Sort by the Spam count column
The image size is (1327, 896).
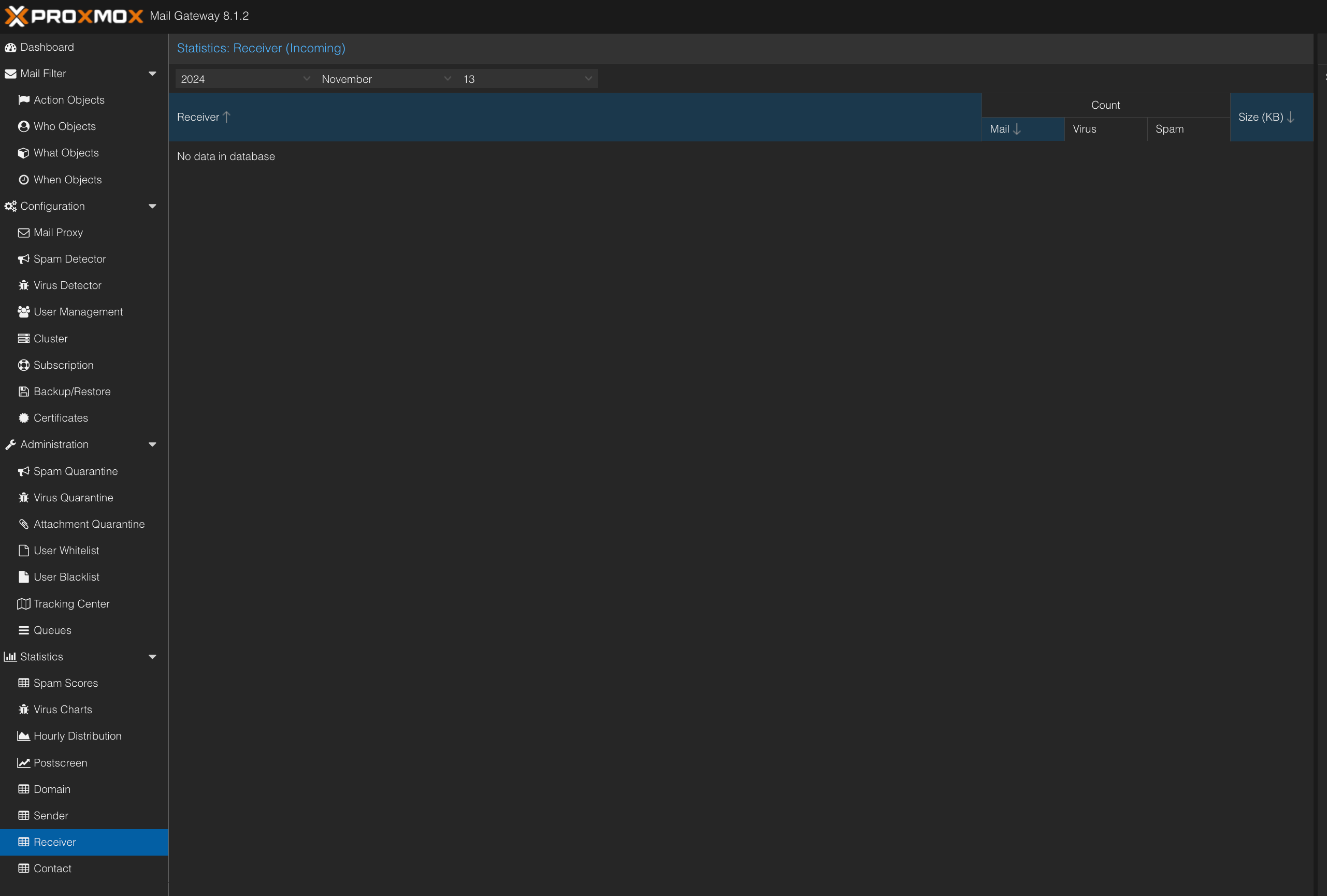pos(1188,129)
